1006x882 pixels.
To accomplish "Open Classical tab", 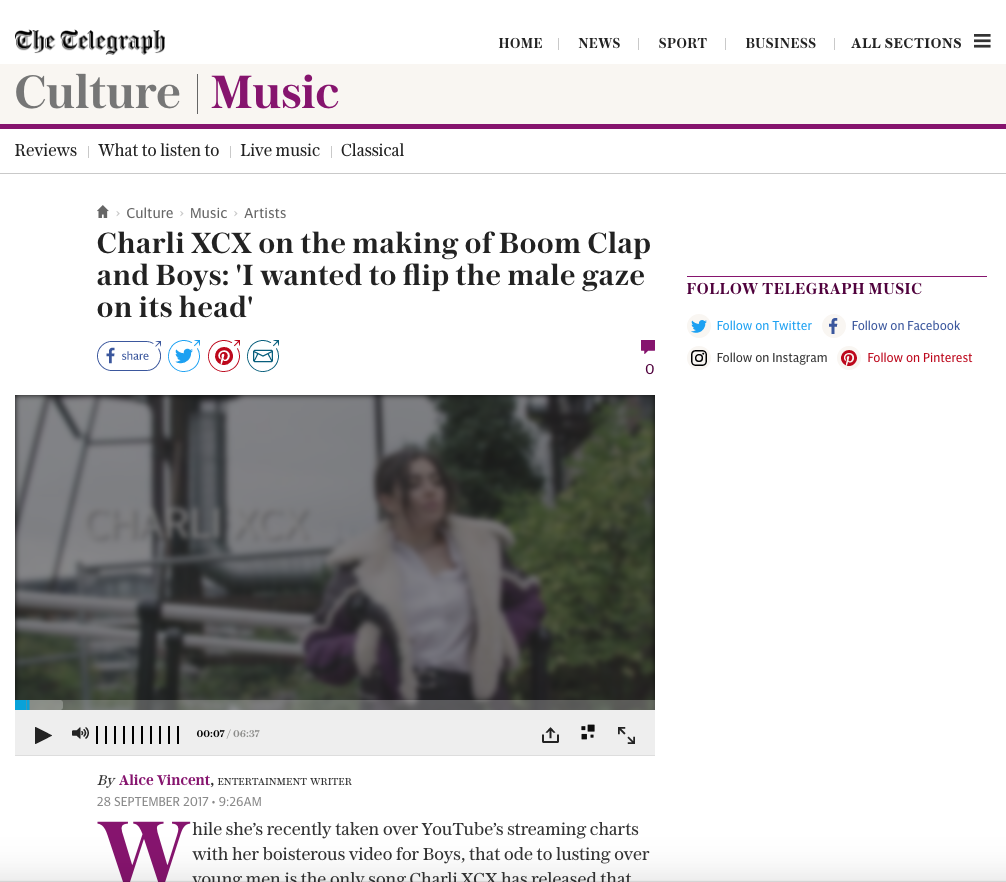I will pyautogui.click(x=372, y=150).
